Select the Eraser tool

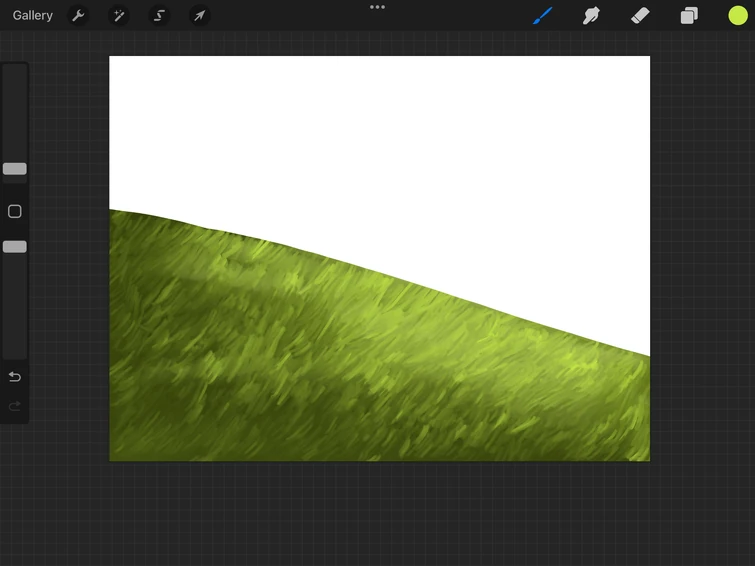[x=640, y=16]
